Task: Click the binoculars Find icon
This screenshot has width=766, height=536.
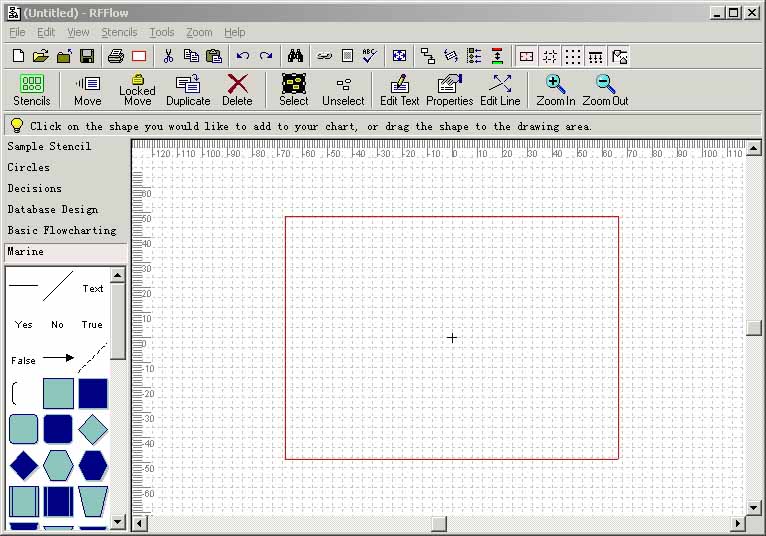Action: pyautogui.click(x=295, y=56)
